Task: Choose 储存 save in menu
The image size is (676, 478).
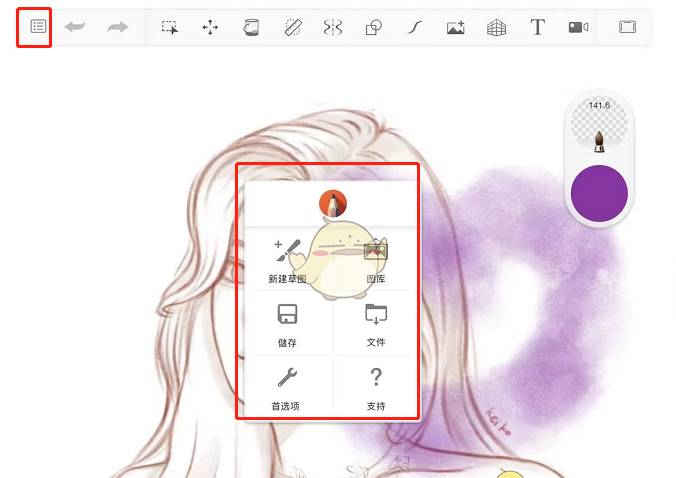Action: (287, 325)
